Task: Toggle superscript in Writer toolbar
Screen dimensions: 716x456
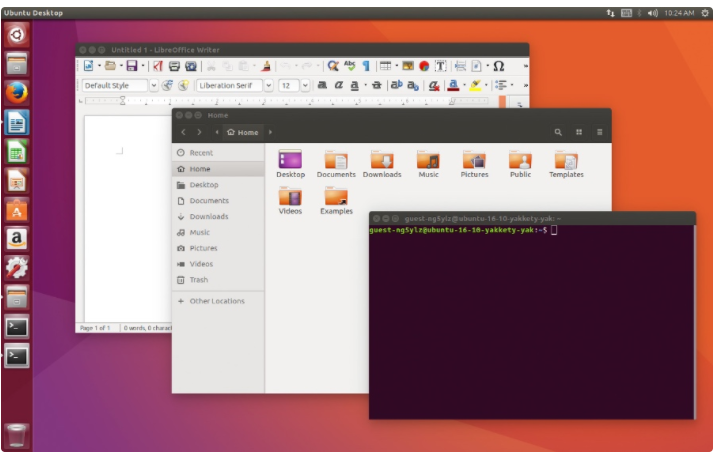Action: [396, 85]
